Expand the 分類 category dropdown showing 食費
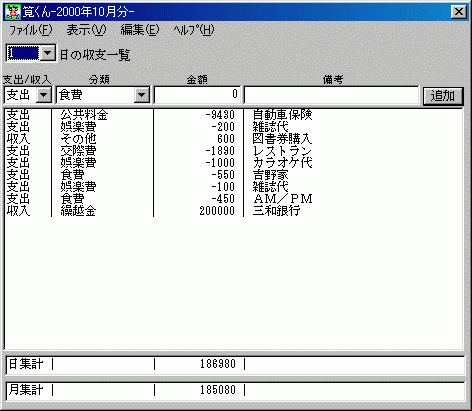The height and width of the screenshot is (411, 472). pos(142,95)
